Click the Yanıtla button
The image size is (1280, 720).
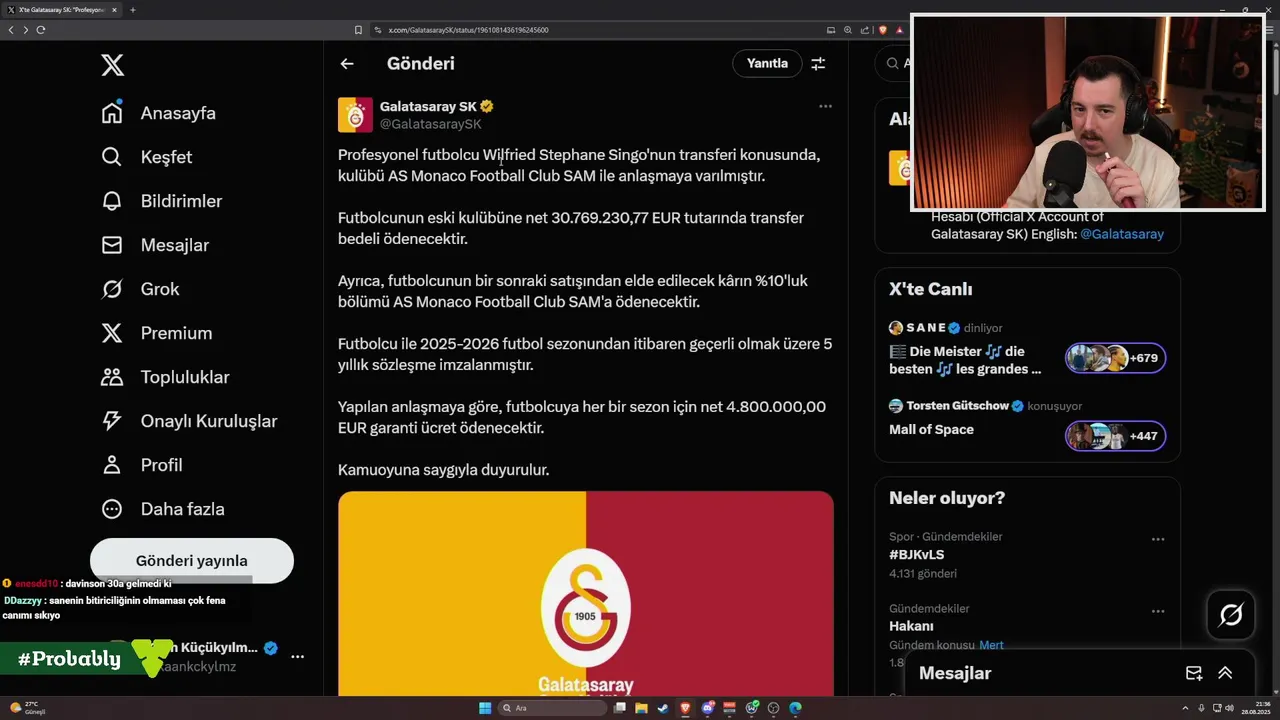pos(767,63)
